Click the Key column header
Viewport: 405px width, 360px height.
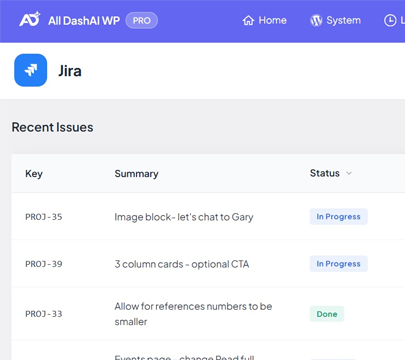point(34,174)
